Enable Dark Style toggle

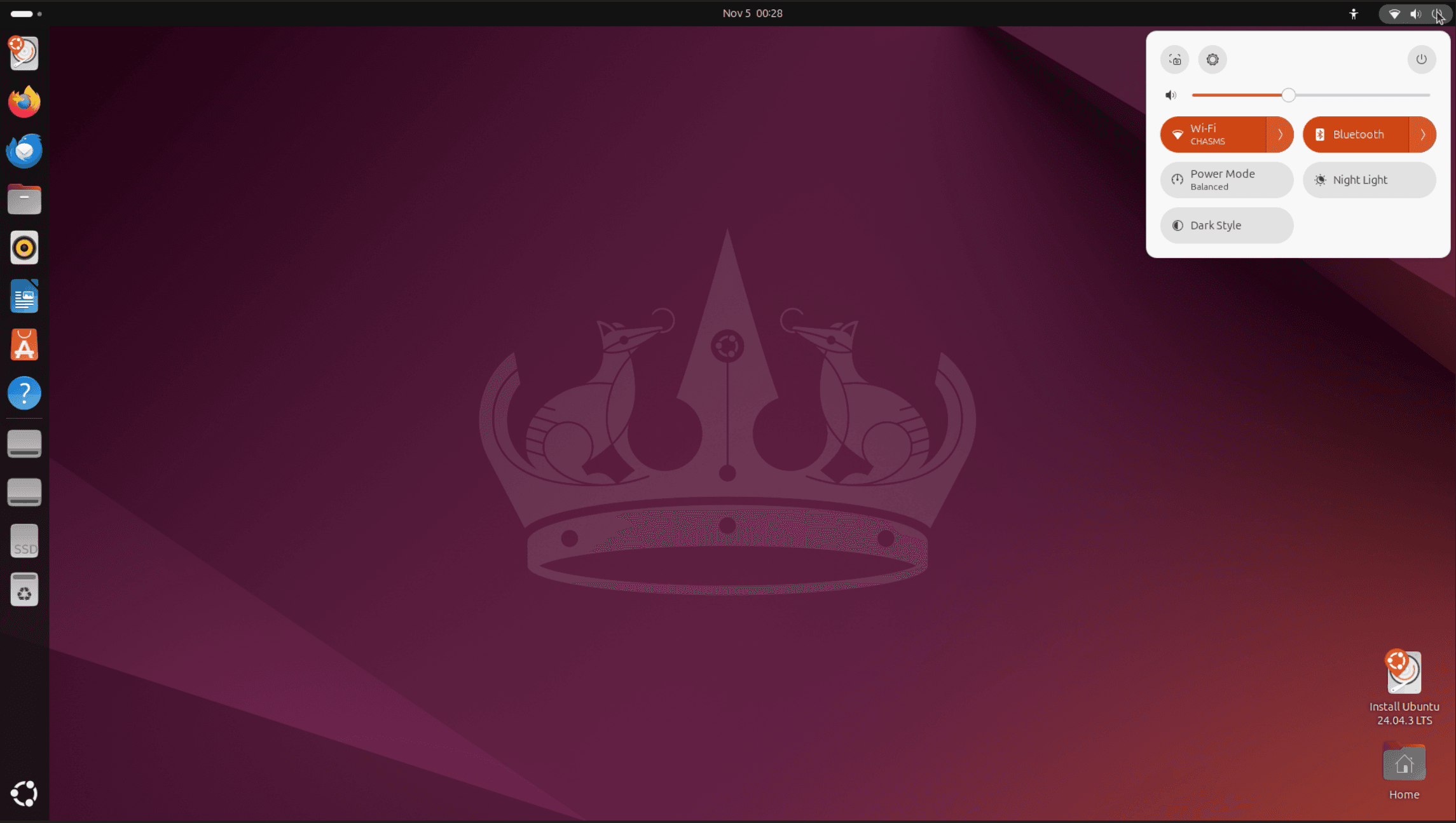1226,226
